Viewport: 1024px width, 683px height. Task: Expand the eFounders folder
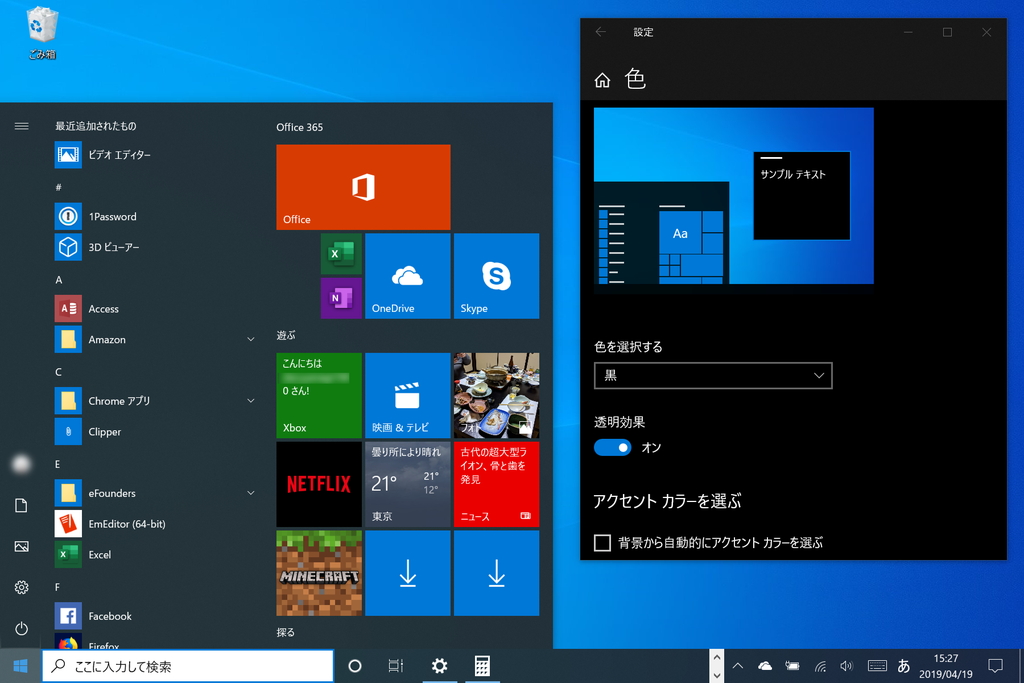pos(251,492)
